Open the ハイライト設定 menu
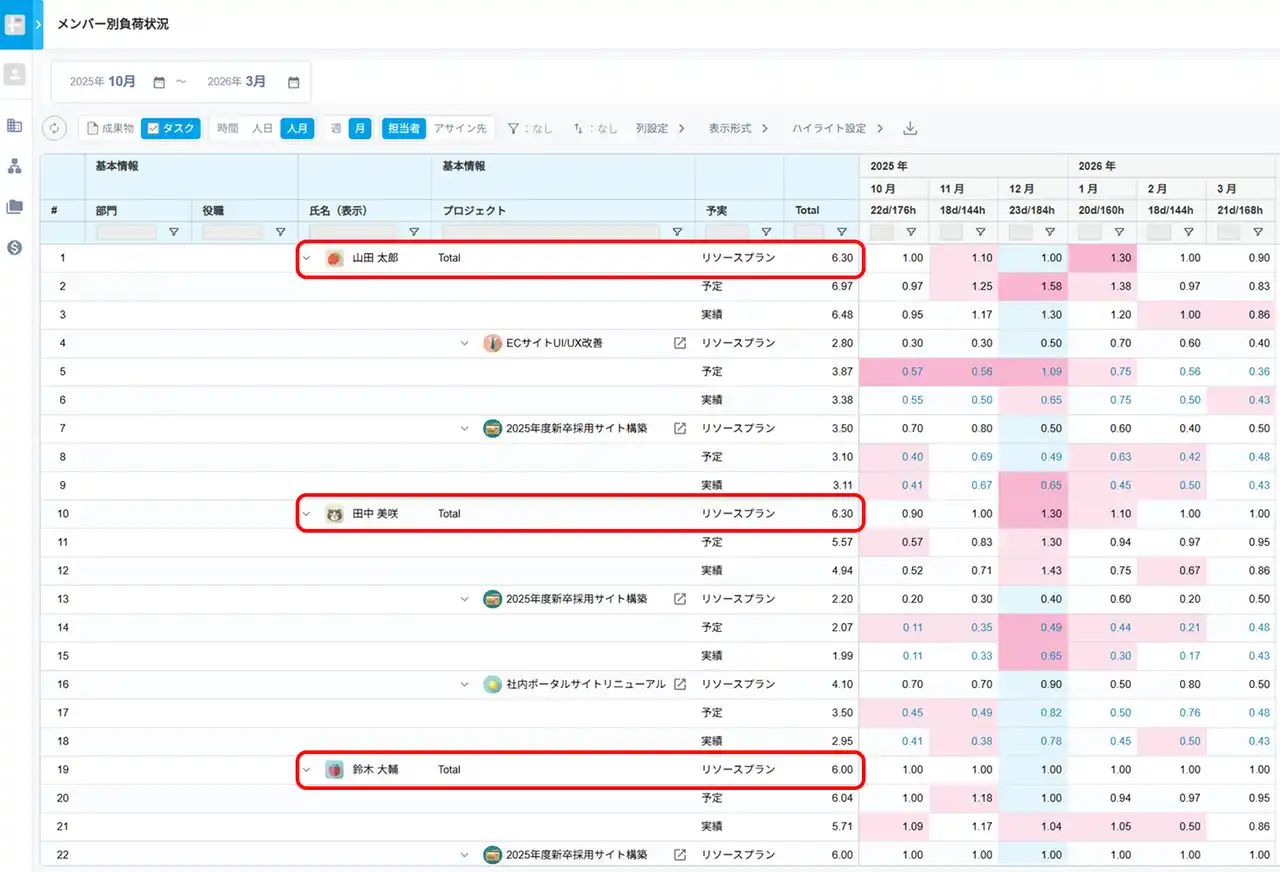1280x872 pixels. tap(838, 128)
